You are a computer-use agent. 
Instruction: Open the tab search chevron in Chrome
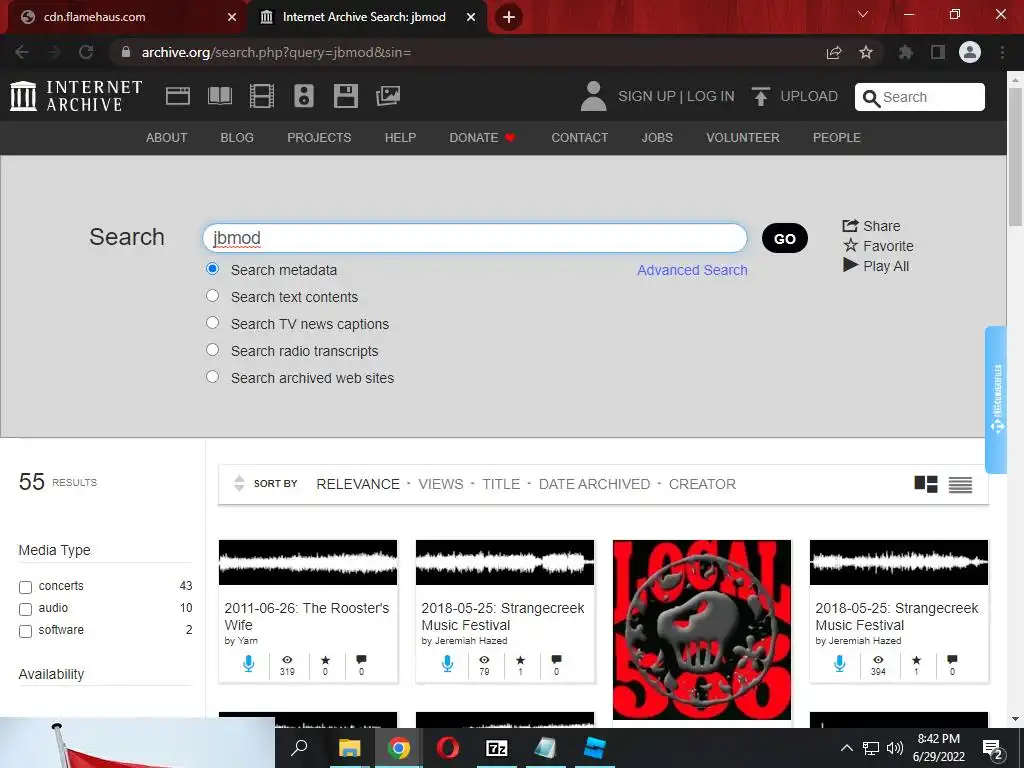863,14
